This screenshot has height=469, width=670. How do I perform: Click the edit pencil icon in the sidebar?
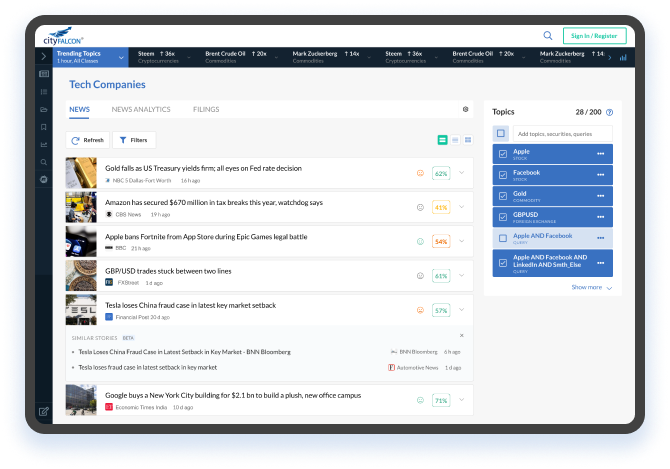pos(44,411)
